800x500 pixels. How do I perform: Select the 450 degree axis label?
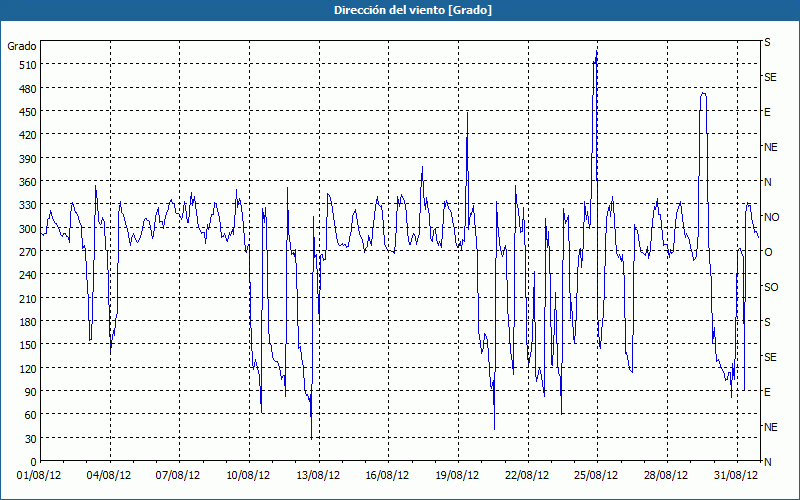tap(27, 112)
